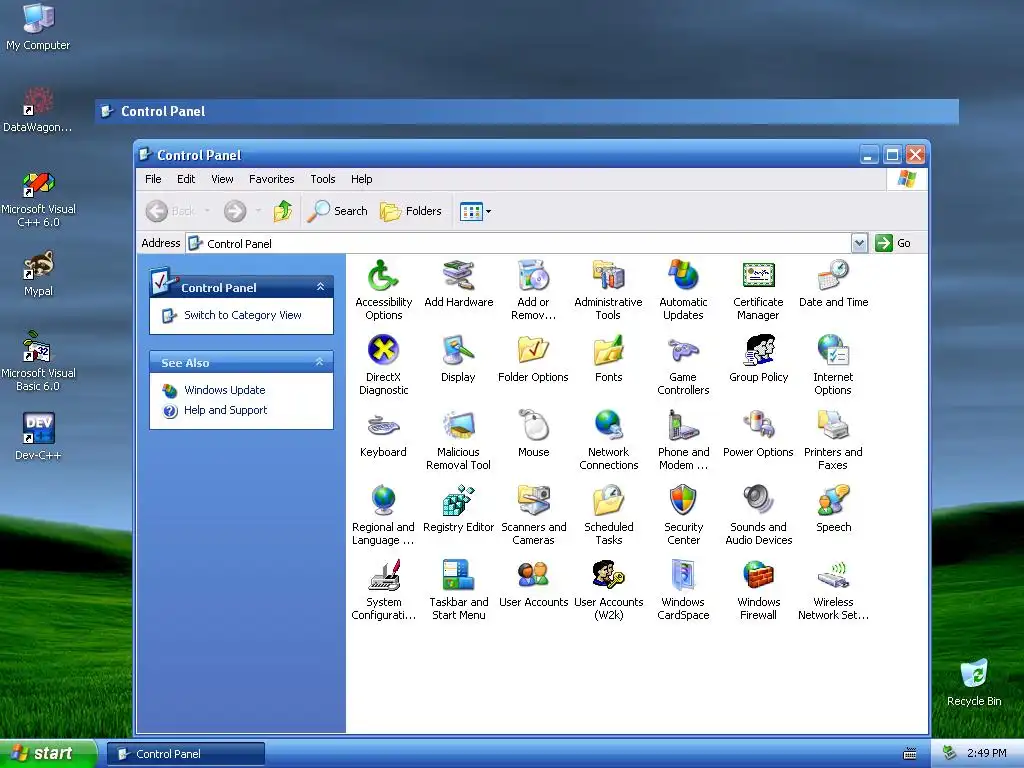
Task: Select Wireless Network Setup icon
Action: click(833, 576)
